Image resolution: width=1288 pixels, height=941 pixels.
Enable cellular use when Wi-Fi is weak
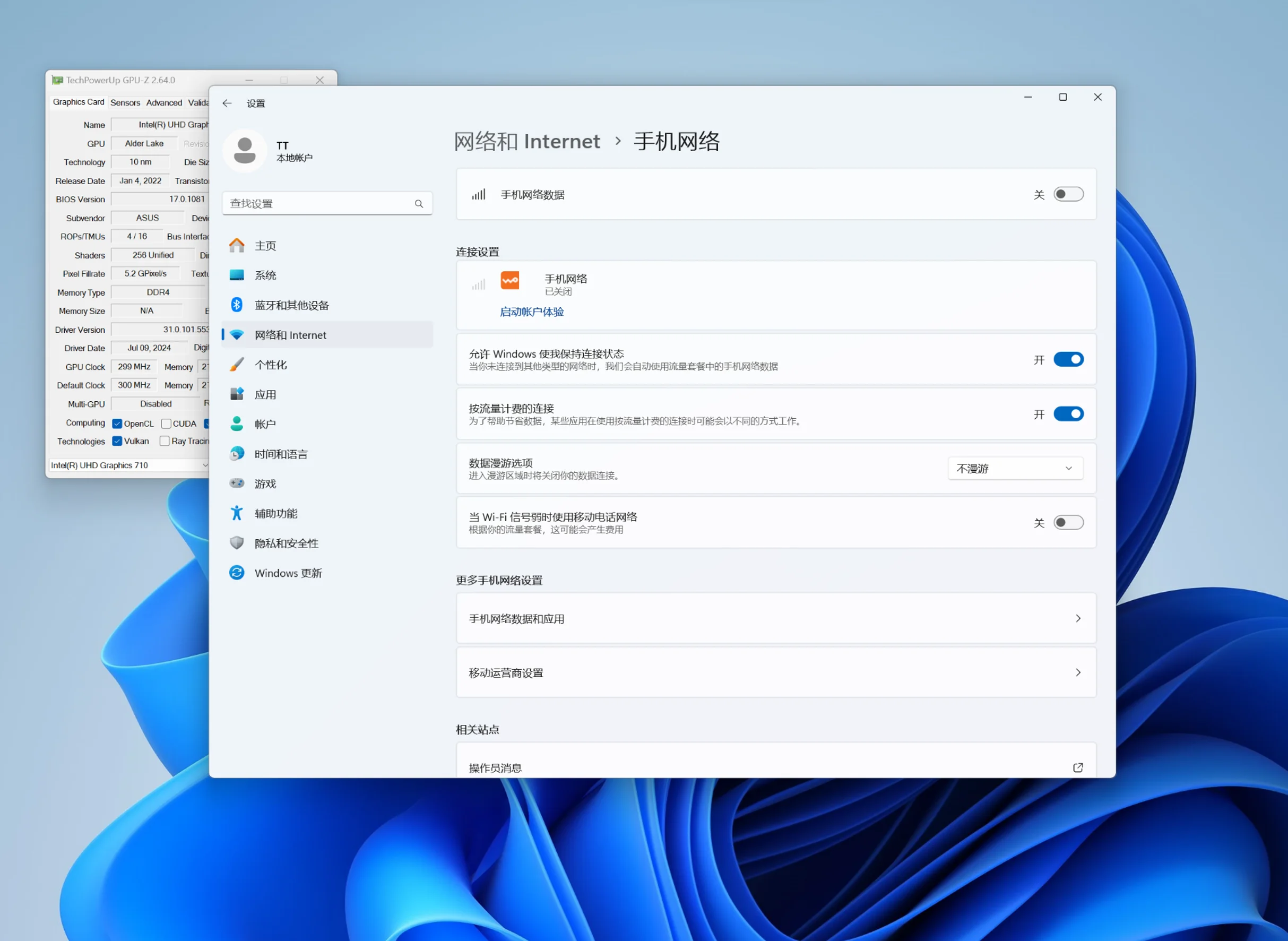click(x=1068, y=522)
